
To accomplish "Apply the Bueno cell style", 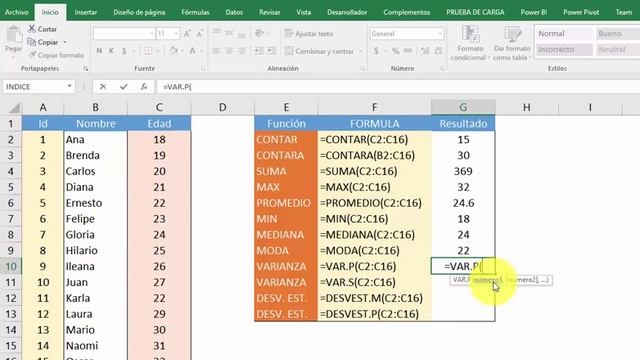I will [618, 33].
